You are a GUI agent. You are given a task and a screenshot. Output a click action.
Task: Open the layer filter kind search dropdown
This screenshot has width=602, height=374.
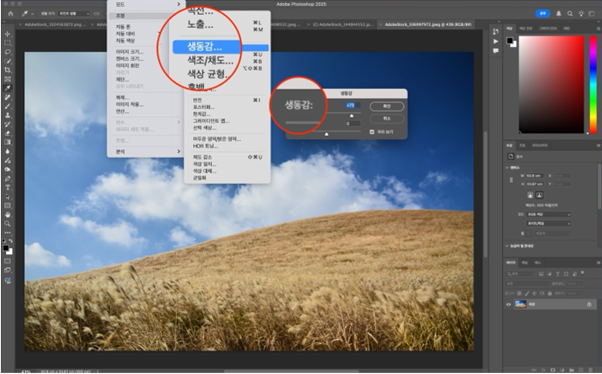520,274
